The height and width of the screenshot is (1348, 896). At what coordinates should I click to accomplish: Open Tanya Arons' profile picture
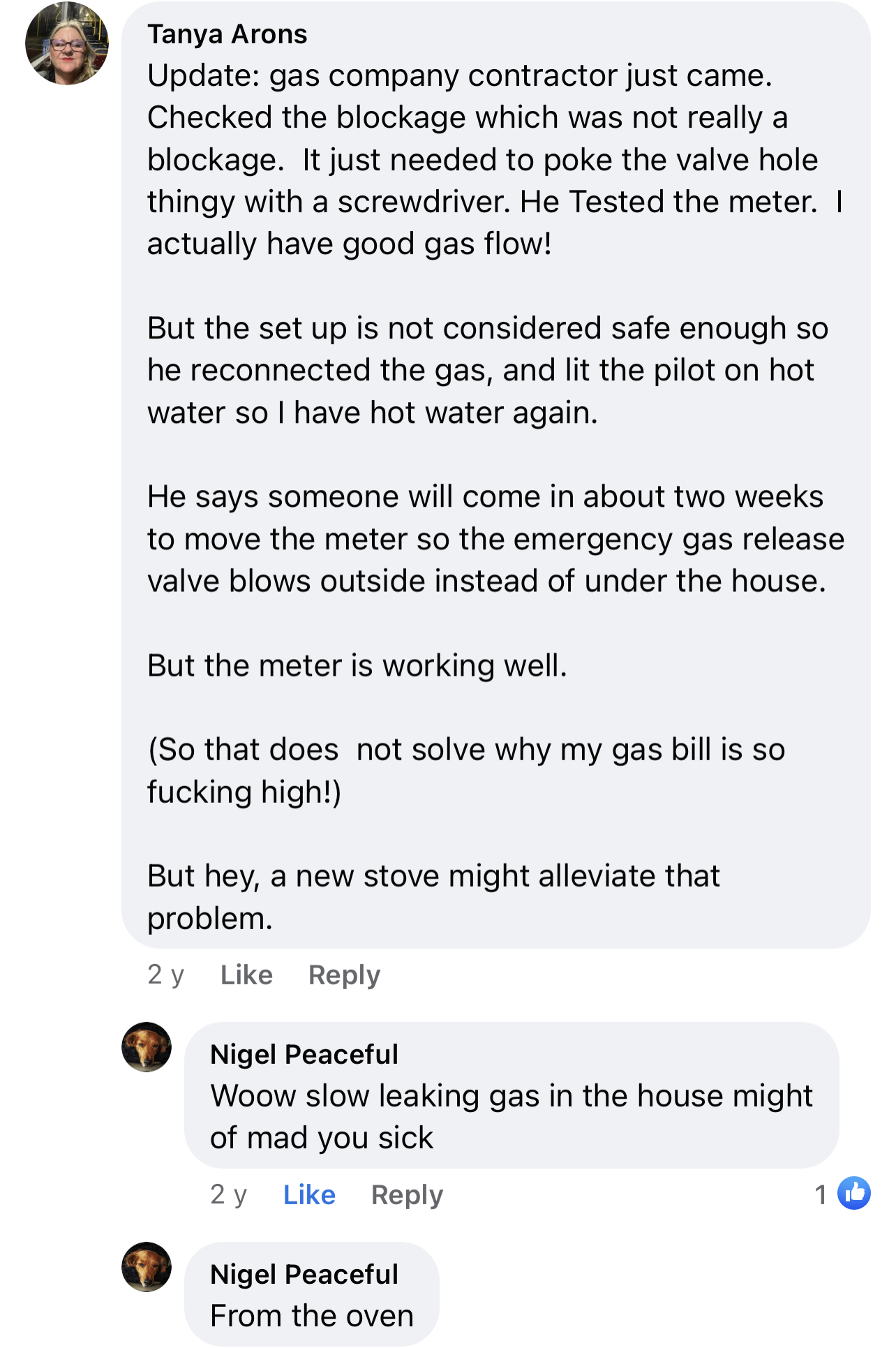(x=67, y=43)
